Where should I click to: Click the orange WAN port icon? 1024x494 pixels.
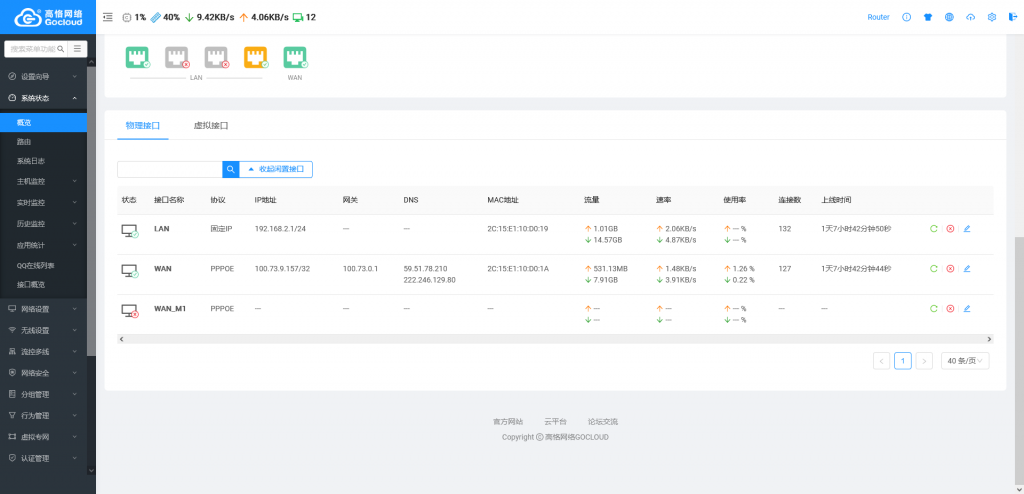[x=256, y=58]
